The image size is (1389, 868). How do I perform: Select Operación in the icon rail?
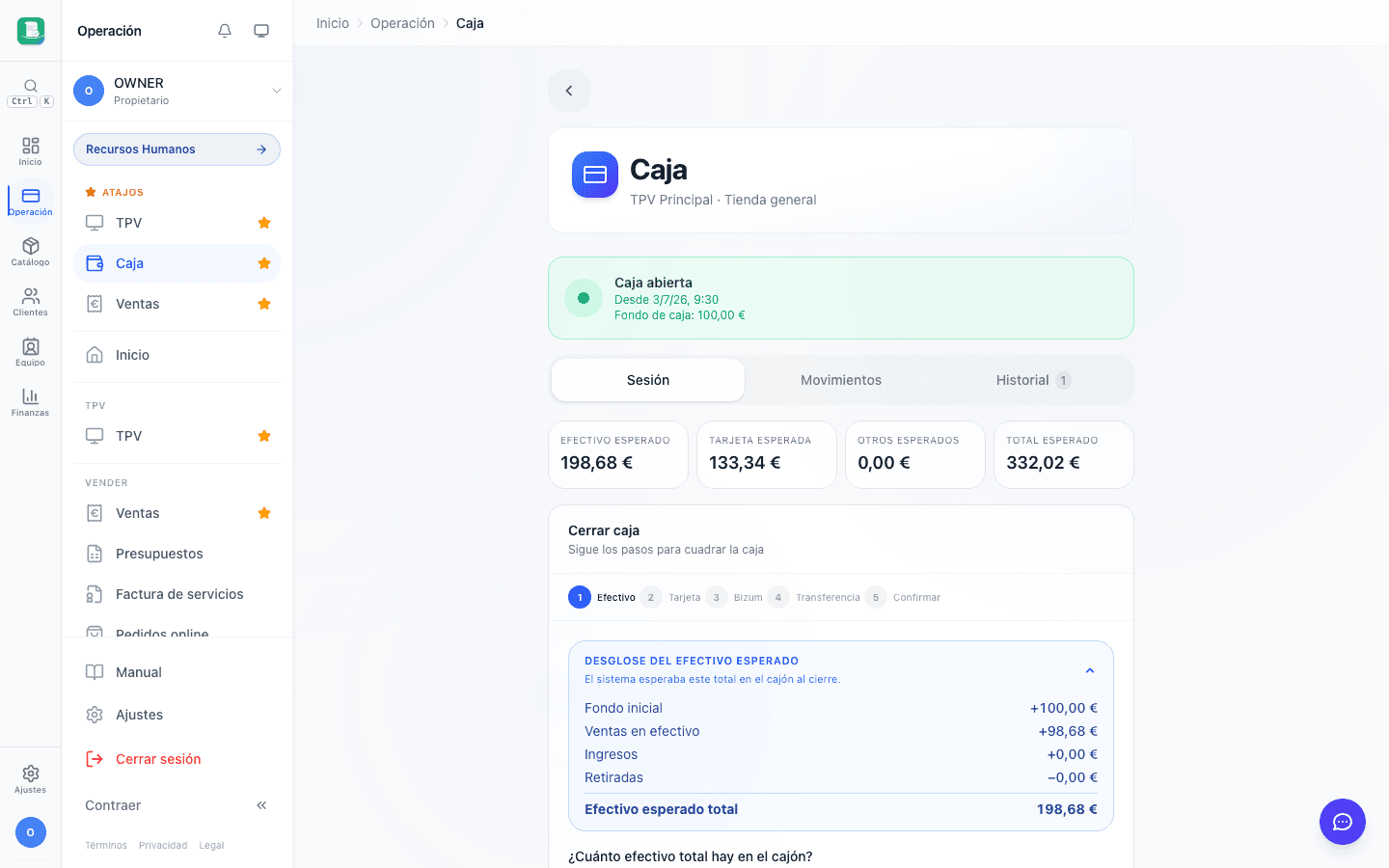31,202
